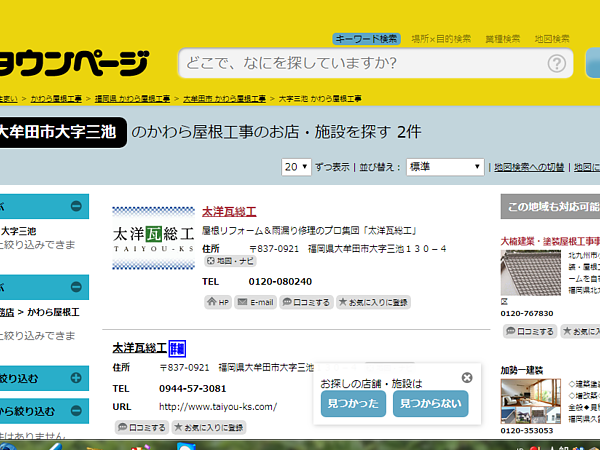Click the help question mark icon in search box

tap(556, 63)
